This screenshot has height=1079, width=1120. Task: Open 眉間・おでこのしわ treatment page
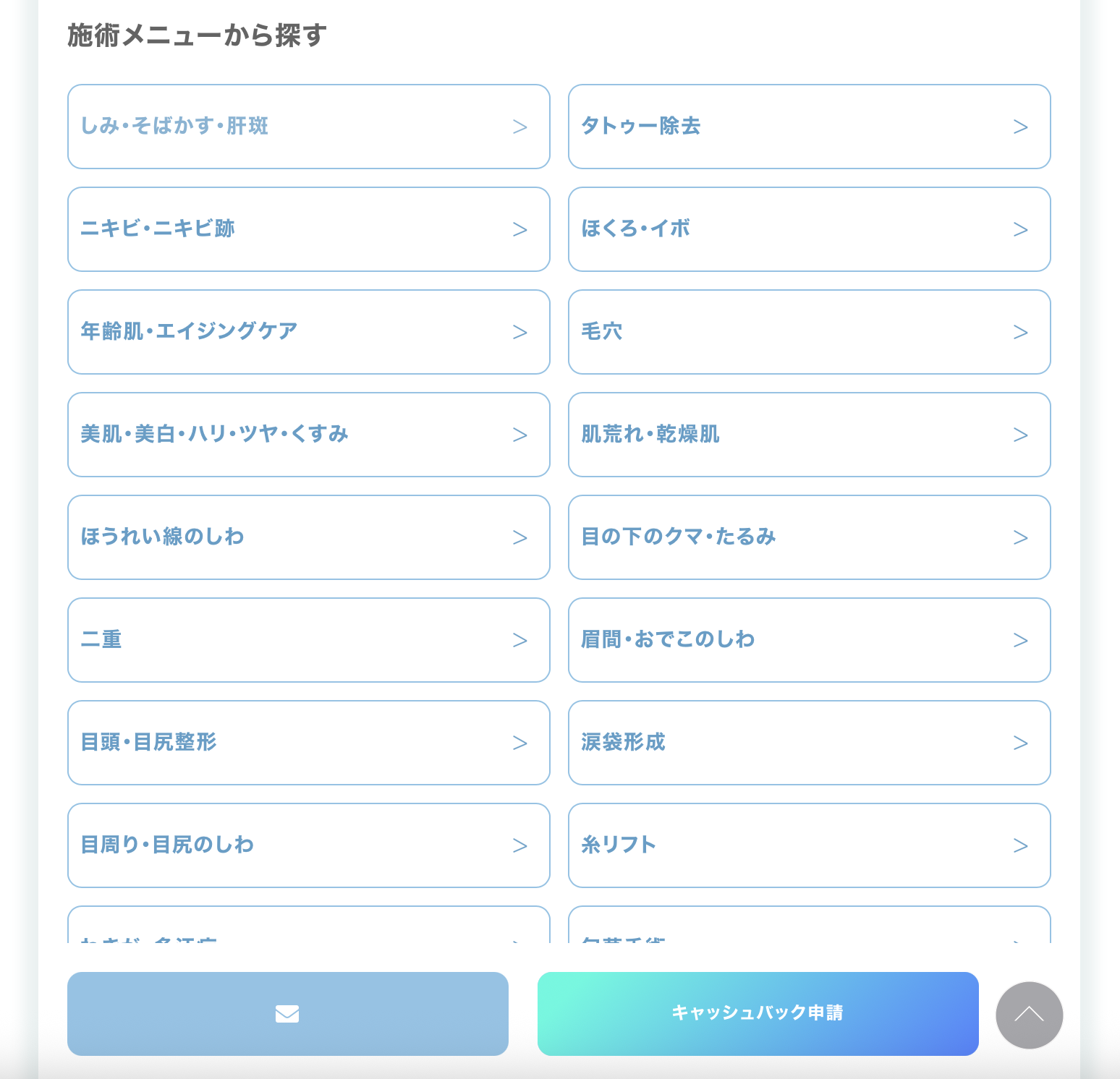pyautogui.click(x=809, y=640)
